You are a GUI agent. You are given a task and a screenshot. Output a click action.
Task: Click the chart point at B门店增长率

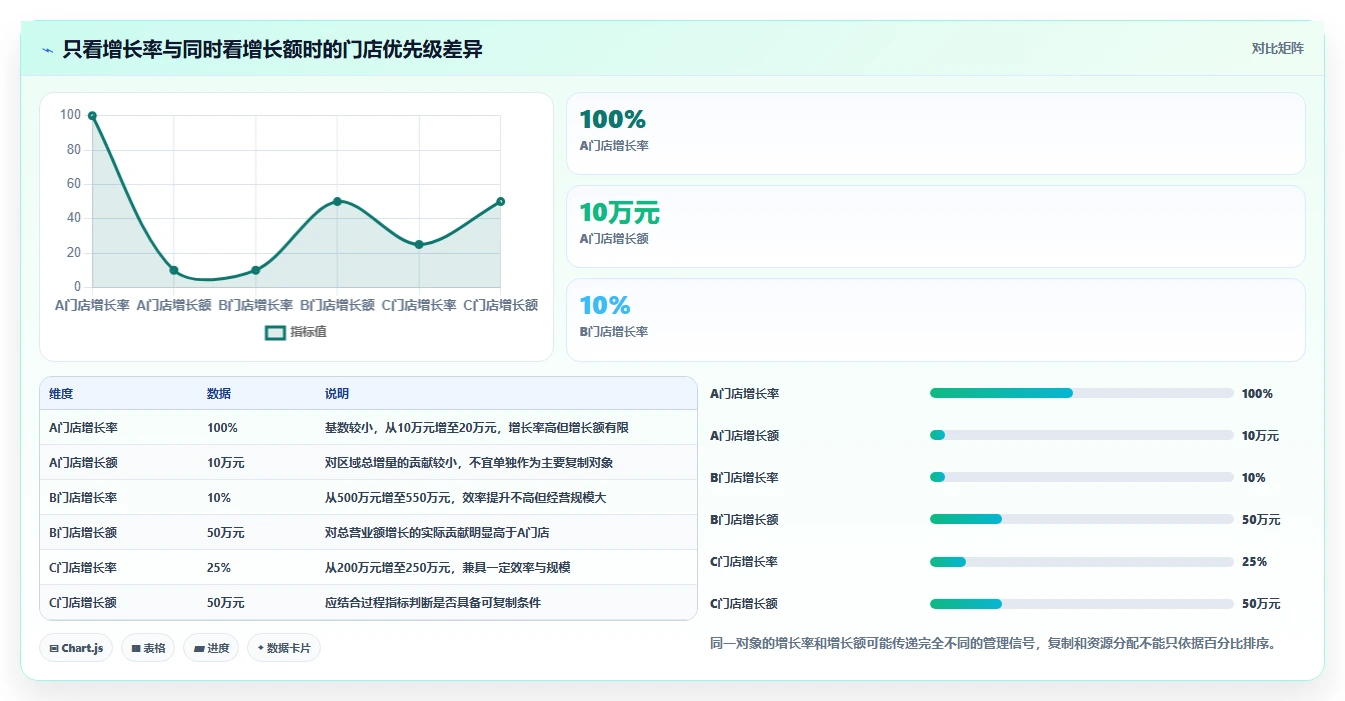[x=256, y=270]
